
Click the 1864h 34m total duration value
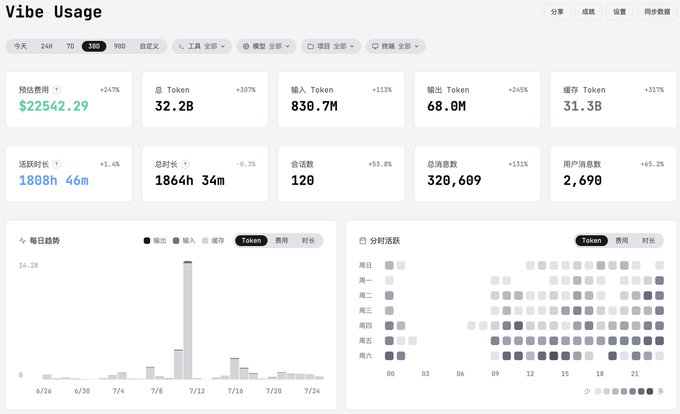click(x=190, y=180)
